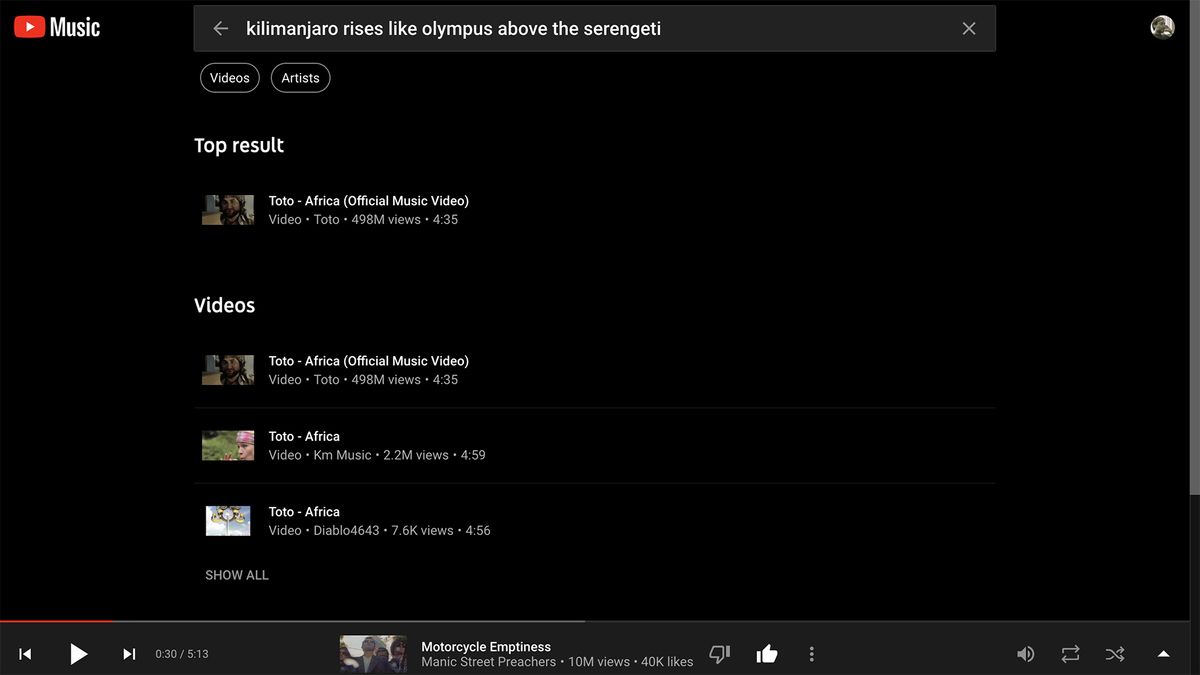The image size is (1200, 675).
Task: Toggle repeat for the current track
Action: click(1069, 653)
